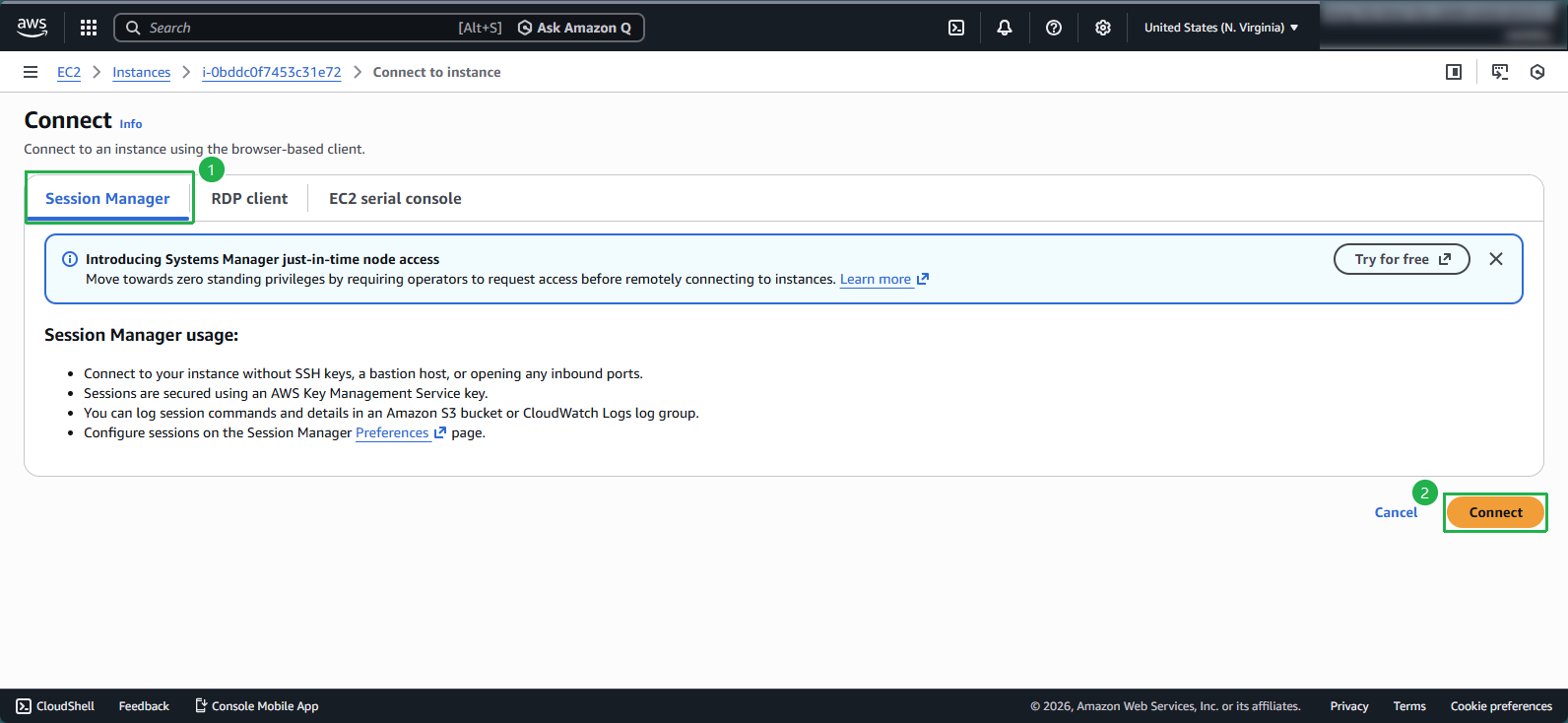The height and width of the screenshot is (723, 1568).
Task: Open the help question mark menu
Action: point(1054,28)
